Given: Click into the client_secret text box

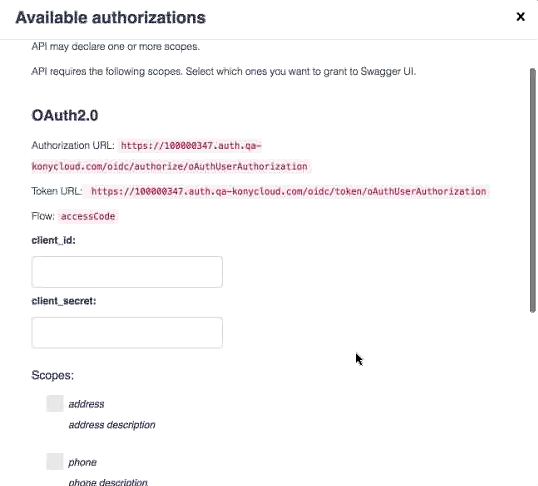Looking at the screenshot, I should pyautogui.click(x=127, y=333).
